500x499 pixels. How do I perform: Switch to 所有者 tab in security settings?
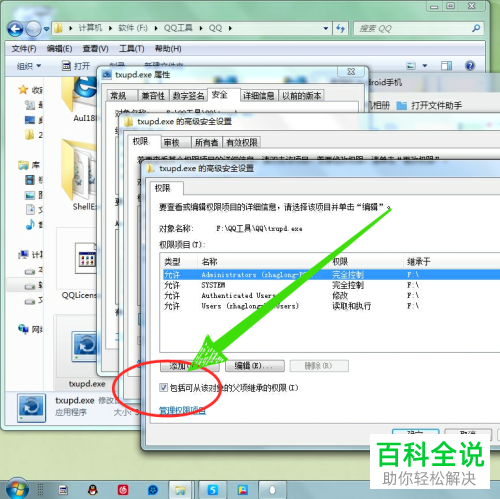pos(206,143)
